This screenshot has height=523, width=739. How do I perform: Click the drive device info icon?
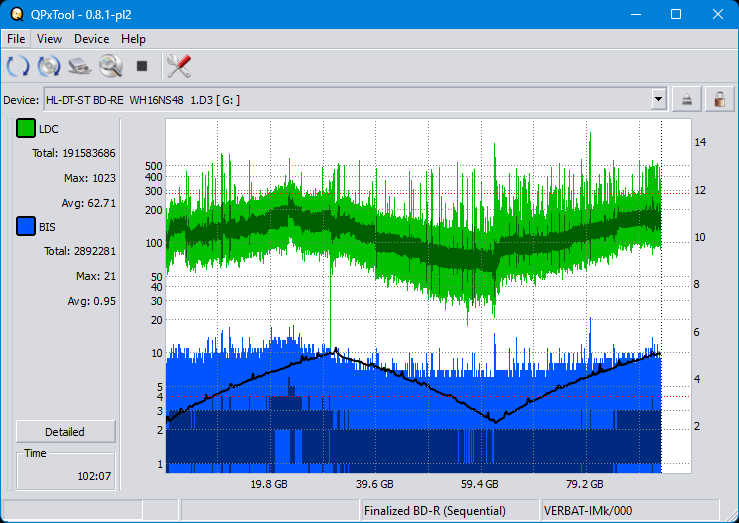coord(80,66)
